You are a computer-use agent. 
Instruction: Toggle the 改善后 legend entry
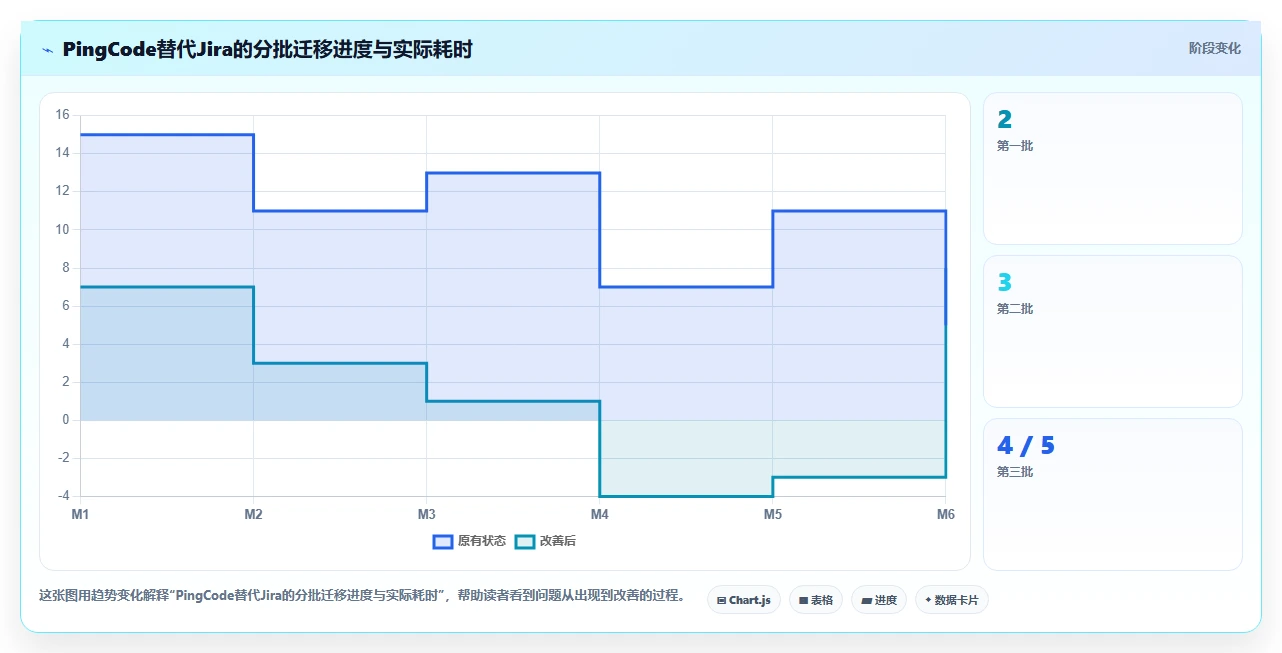click(545, 541)
